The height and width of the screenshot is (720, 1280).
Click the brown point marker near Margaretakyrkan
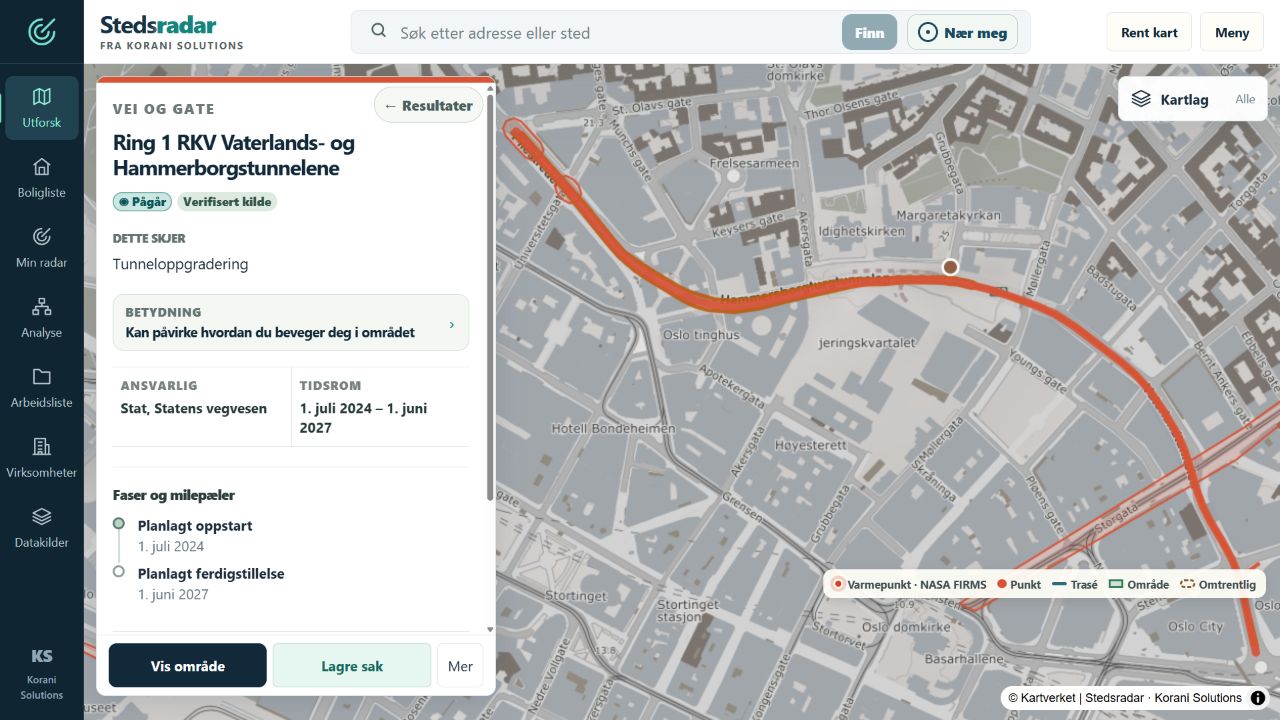coord(950,267)
